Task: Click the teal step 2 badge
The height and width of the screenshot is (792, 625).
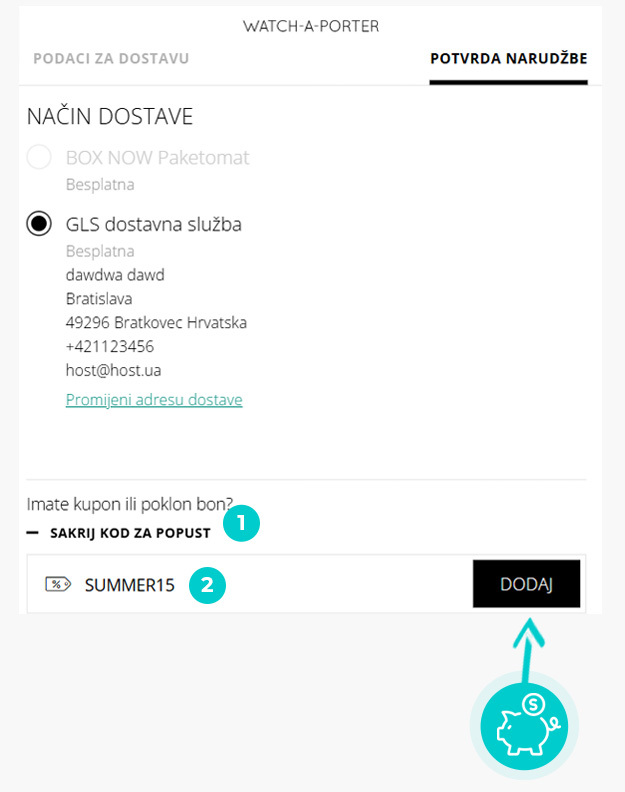Action: pos(207,585)
